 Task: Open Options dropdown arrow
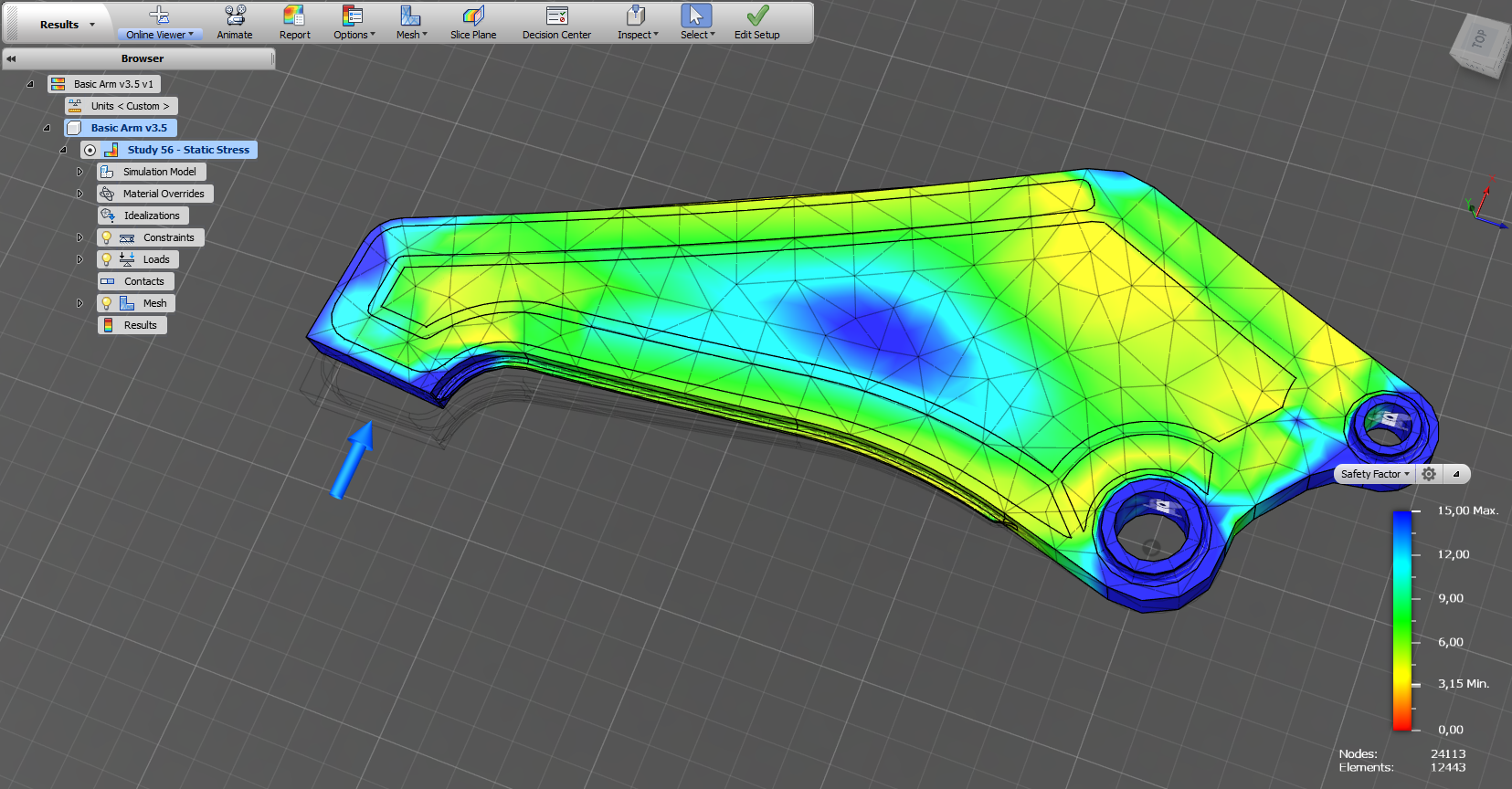coord(373,35)
